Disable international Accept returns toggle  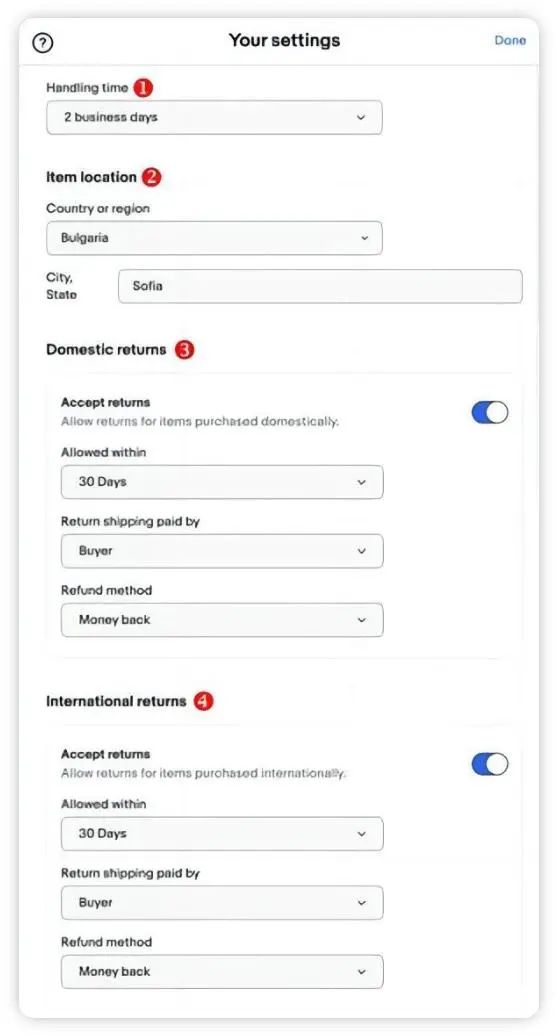[x=490, y=764]
